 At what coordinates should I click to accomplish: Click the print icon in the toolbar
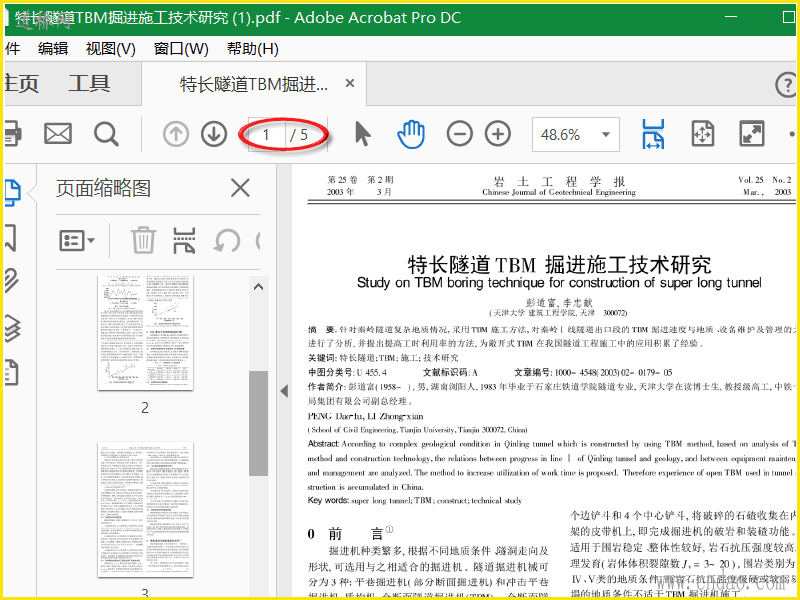[12, 134]
